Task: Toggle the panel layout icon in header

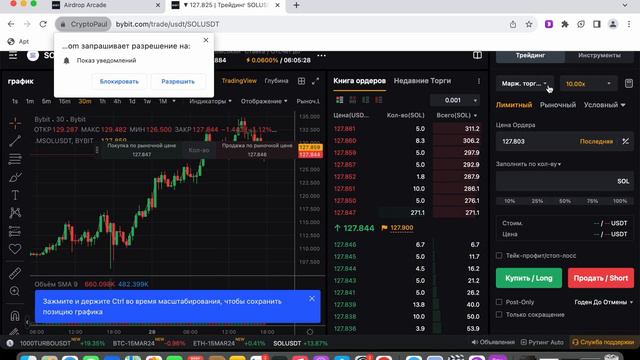Action: [477, 55]
